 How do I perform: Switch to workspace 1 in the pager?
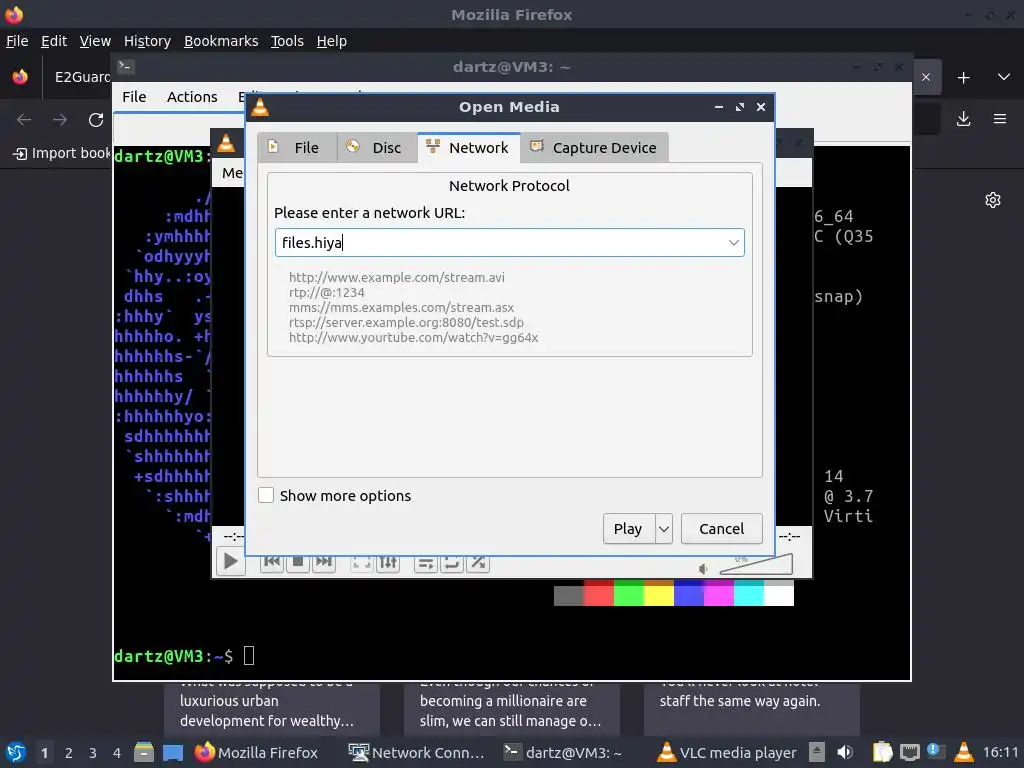(x=44, y=753)
